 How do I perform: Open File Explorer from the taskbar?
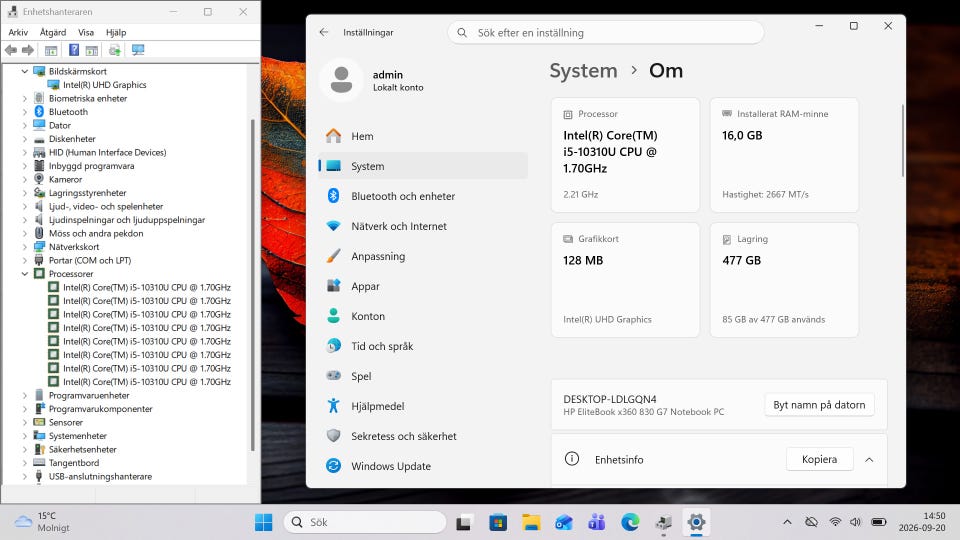tap(531, 522)
